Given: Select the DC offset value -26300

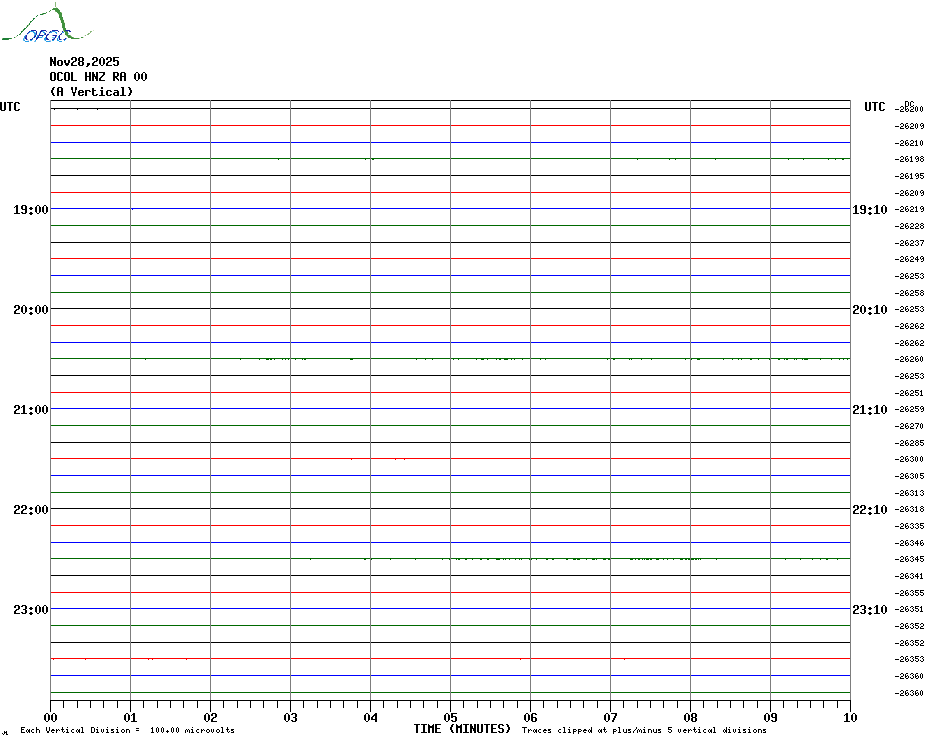Looking at the screenshot, I should tap(910, 460).
